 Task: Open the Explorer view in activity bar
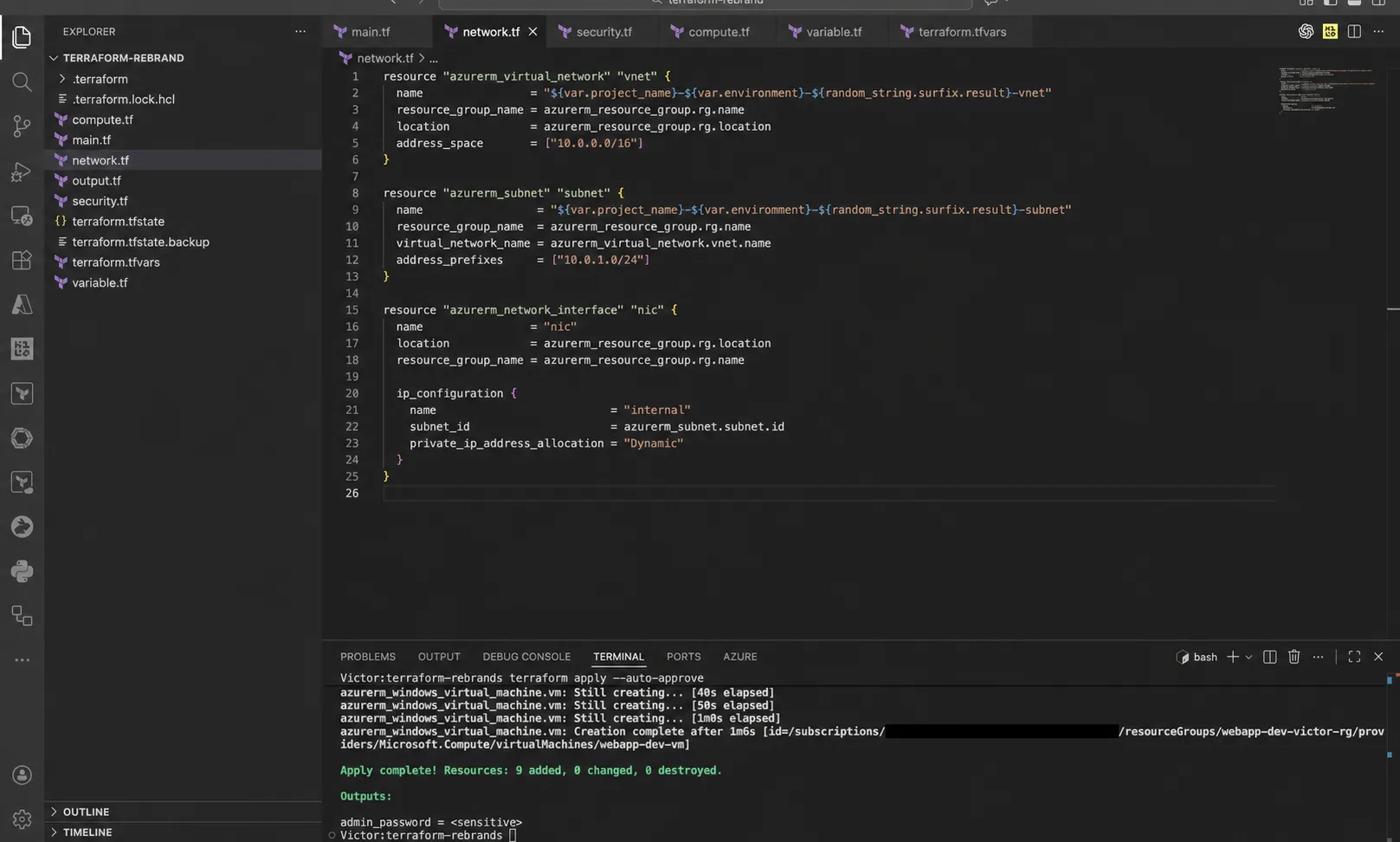[22, 37]
